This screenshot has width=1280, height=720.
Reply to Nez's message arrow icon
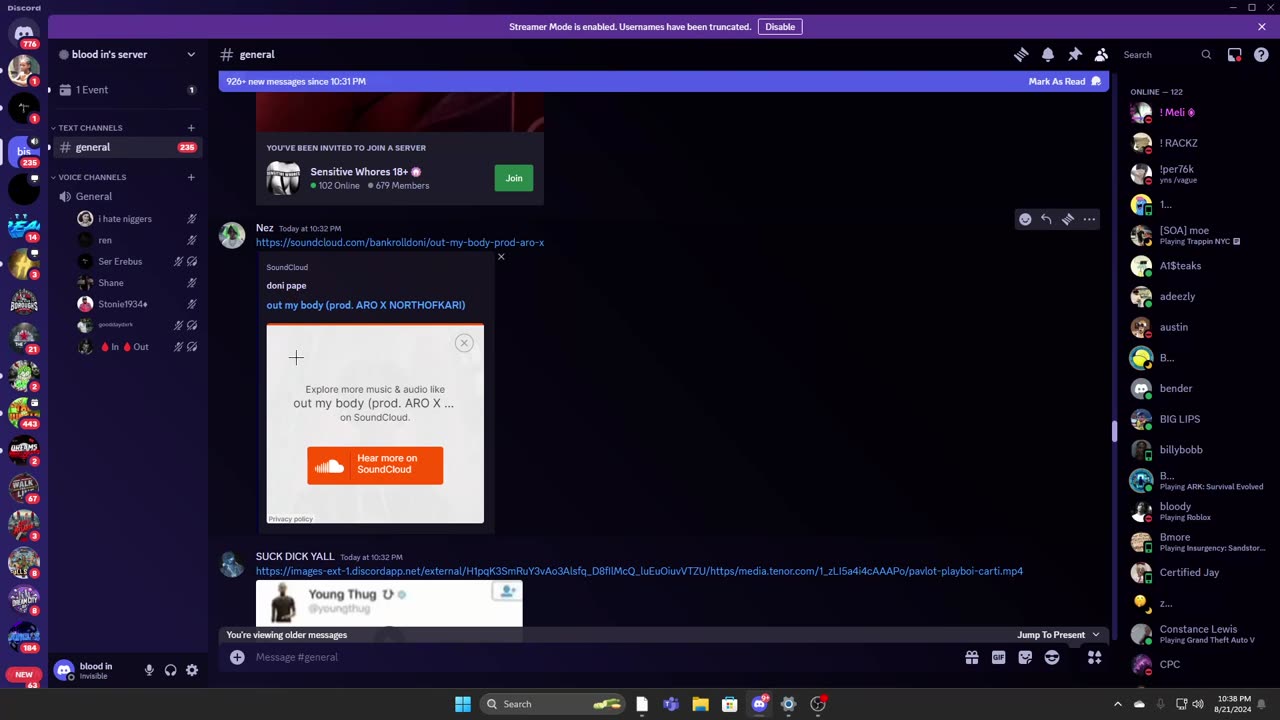(x=1046, y=219)
